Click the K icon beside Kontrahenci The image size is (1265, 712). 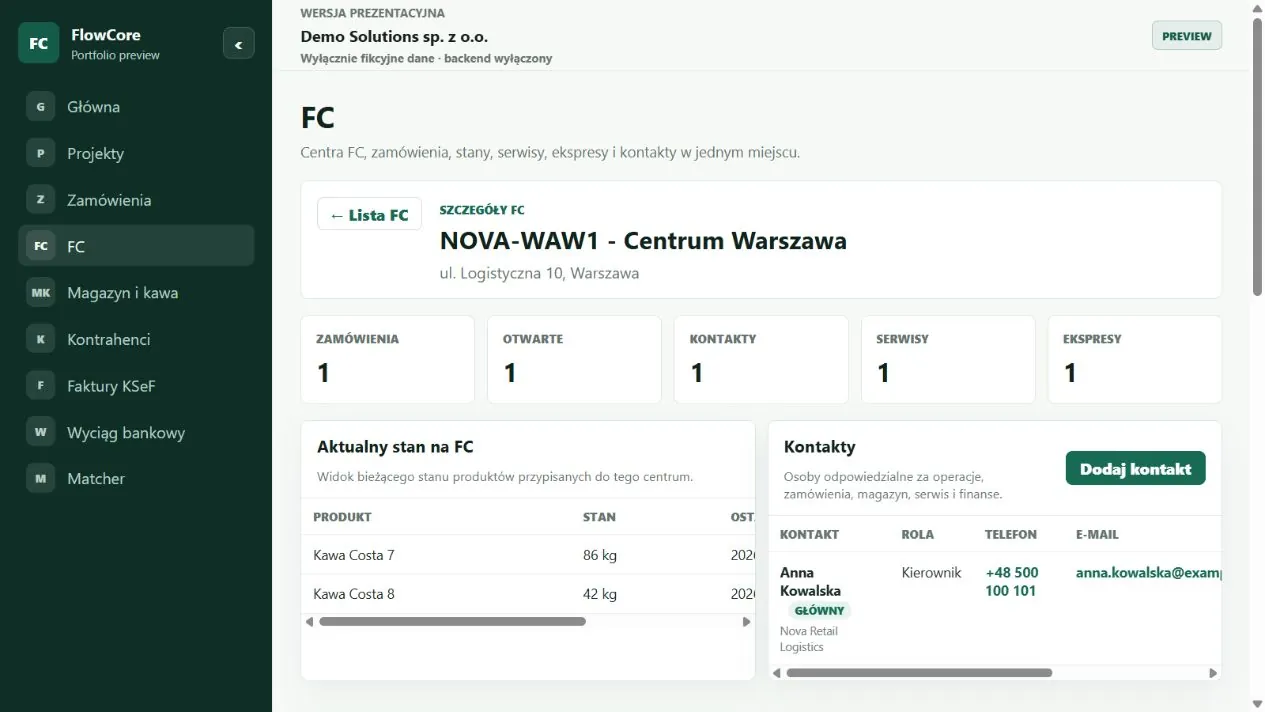[x=40, y=339]
